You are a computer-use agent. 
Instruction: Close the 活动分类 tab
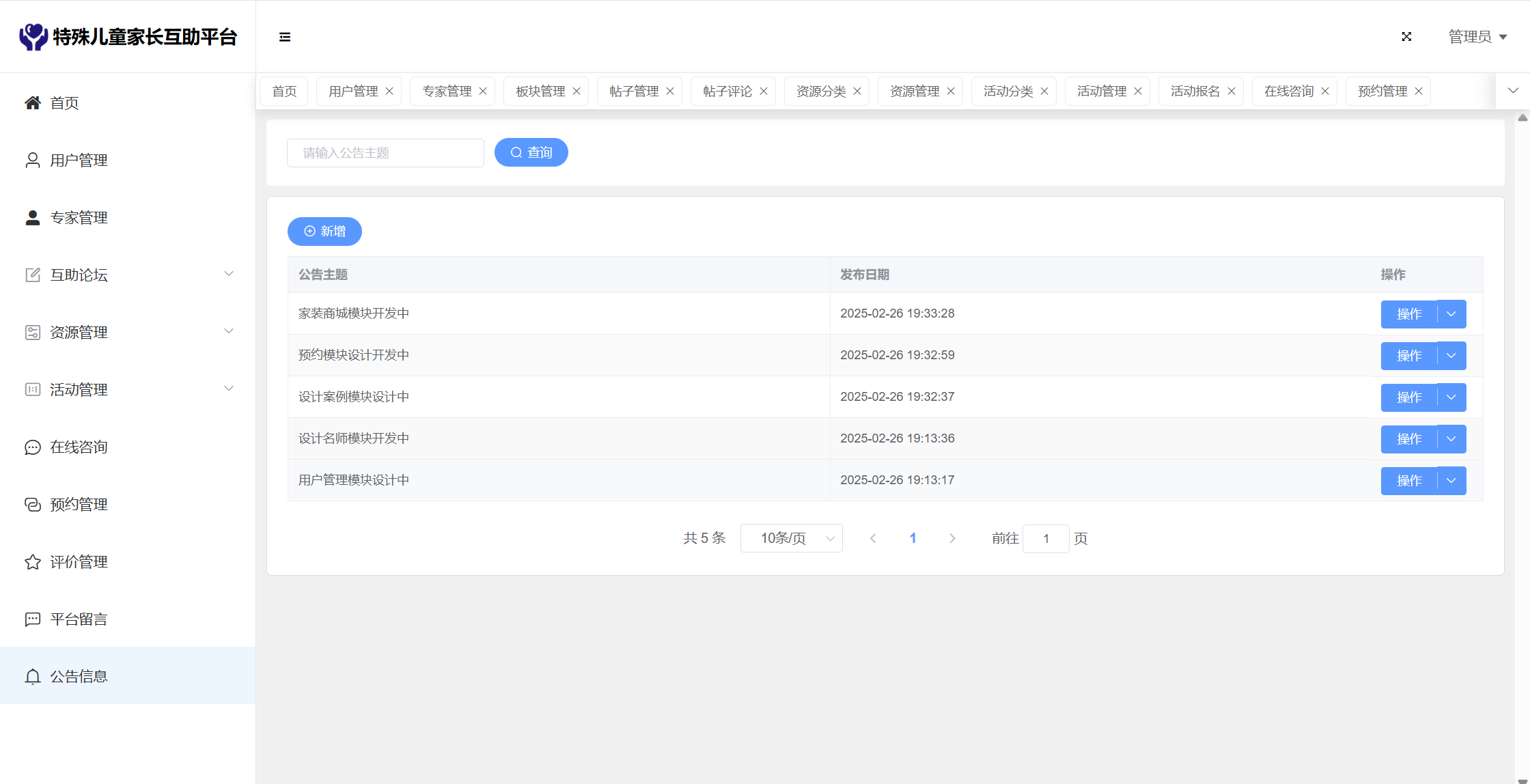pos(1044,92)
